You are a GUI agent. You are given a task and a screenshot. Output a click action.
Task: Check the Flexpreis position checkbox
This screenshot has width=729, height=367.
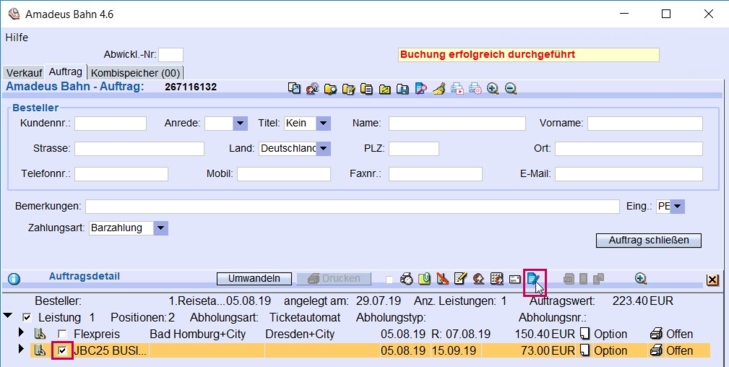coord(62,334)
